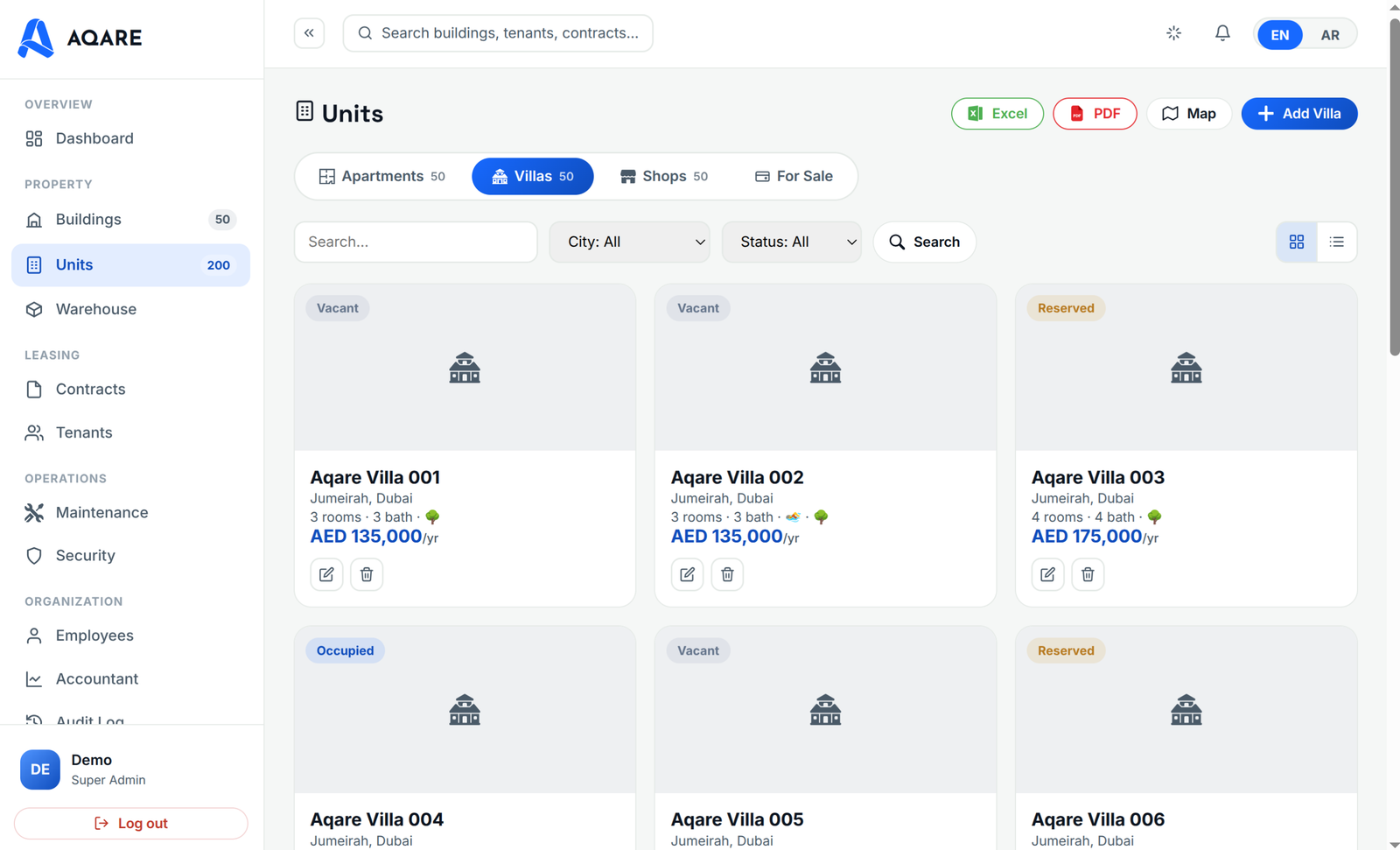Switch to grid view
This screenshot has width=1400, height=850.
1297,242
